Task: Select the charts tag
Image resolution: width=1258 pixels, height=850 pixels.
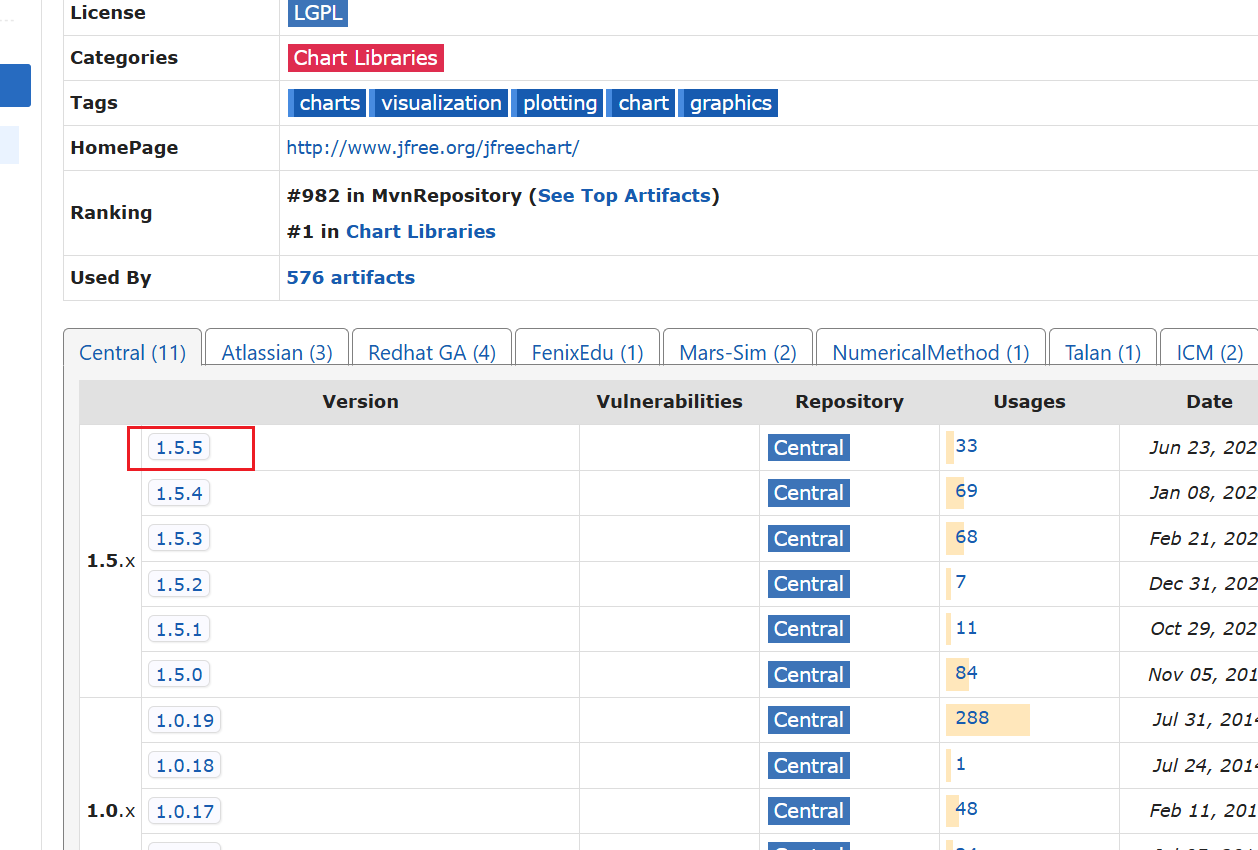Action: [x=328, y=103]
